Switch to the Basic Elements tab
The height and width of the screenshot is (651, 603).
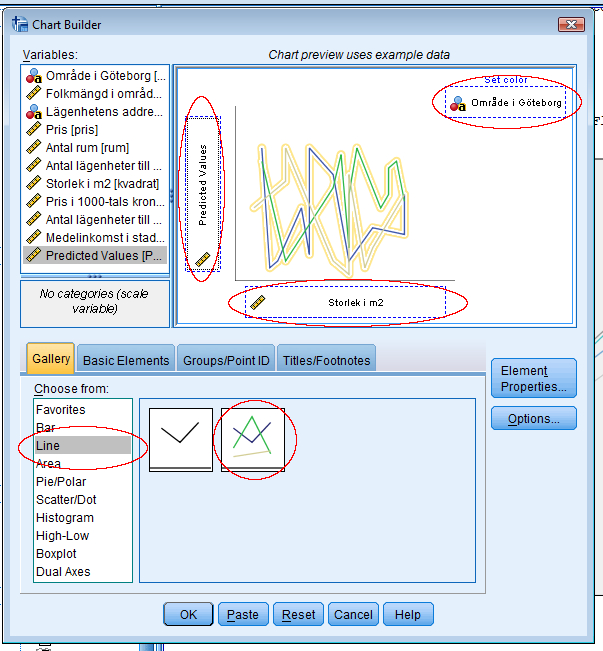coord(126,360)
